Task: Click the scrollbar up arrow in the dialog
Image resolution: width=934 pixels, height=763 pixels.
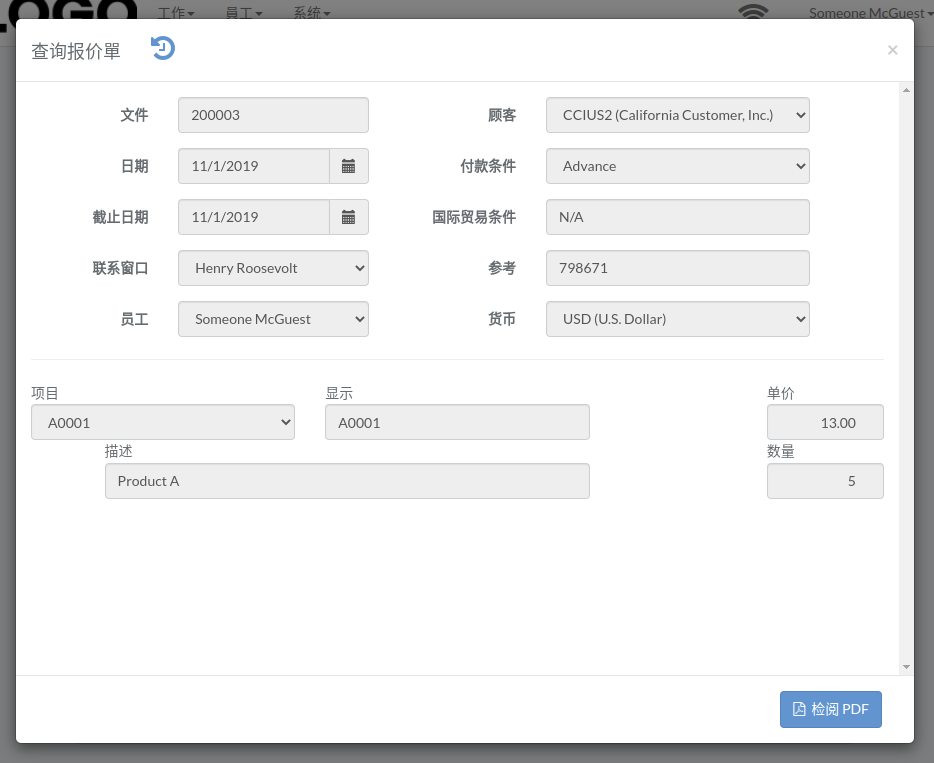Action: [906, 91]
